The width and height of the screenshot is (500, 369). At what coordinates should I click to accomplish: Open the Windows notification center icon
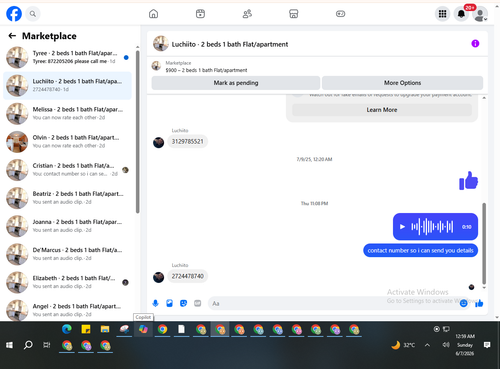tap(487, 345)
